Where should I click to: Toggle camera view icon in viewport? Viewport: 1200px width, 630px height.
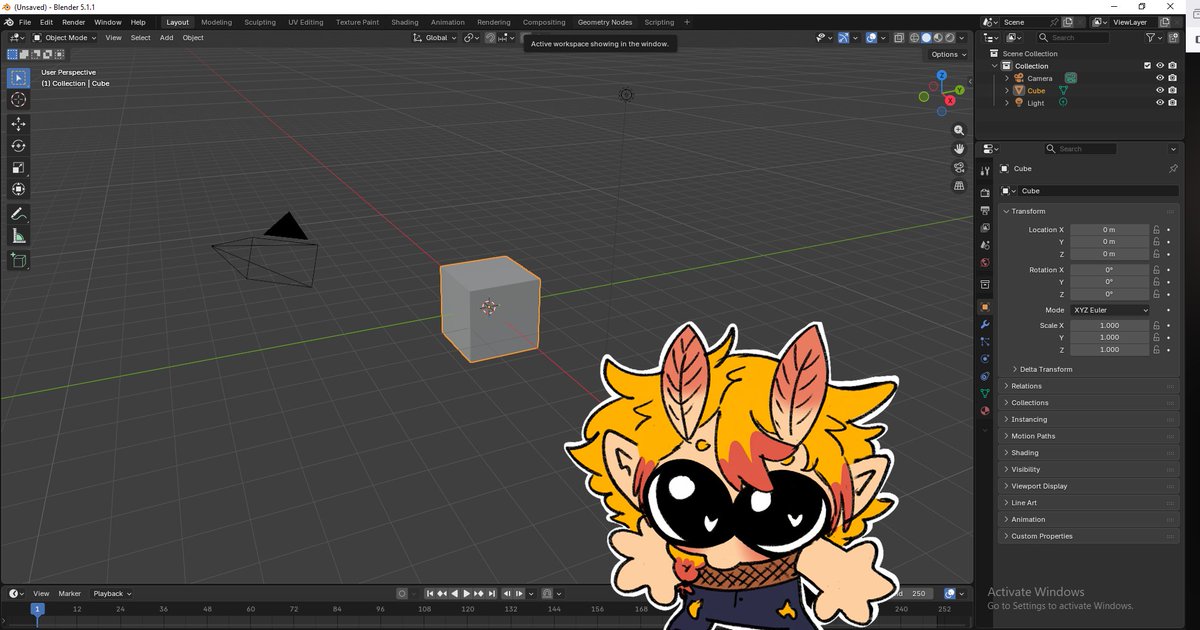point(959,167)
